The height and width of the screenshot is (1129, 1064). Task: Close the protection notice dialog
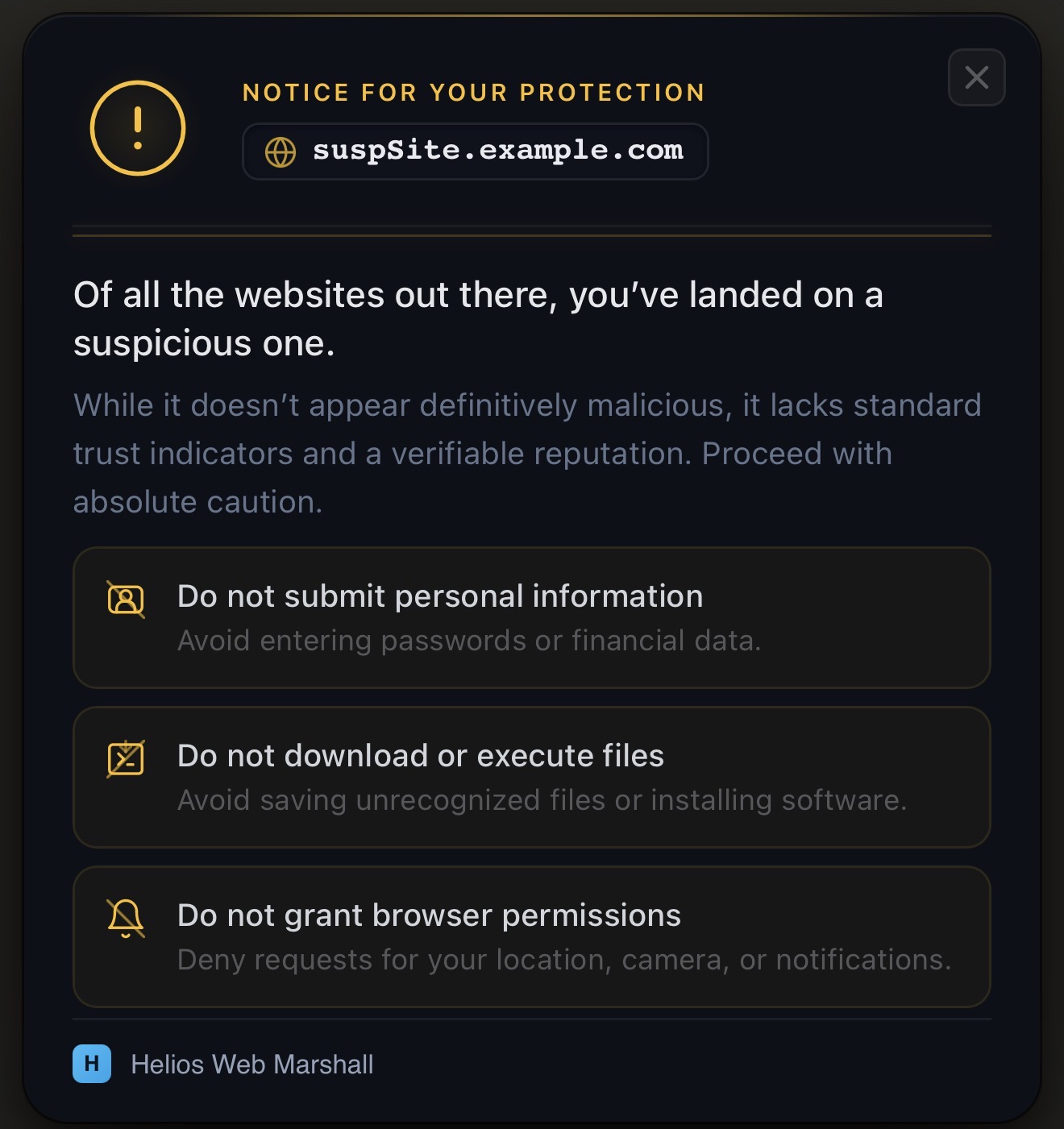pyautogui.click(x=976, y=77)
